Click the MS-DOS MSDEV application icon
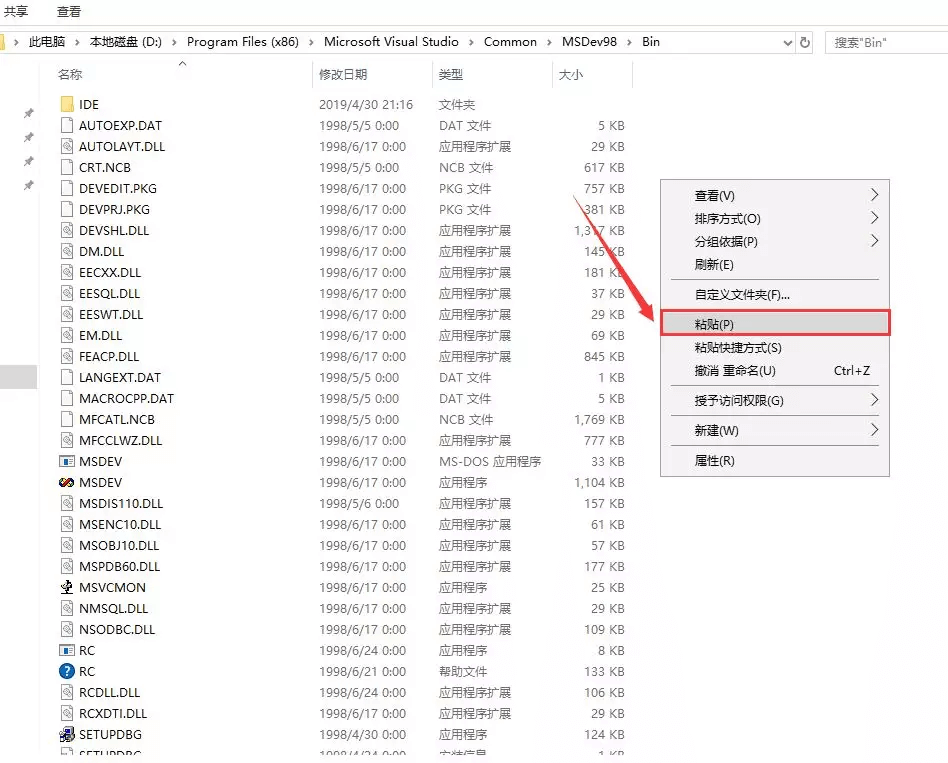Image resolution: width=948 pixels, height=763 pixels. (x=67, y=461)
